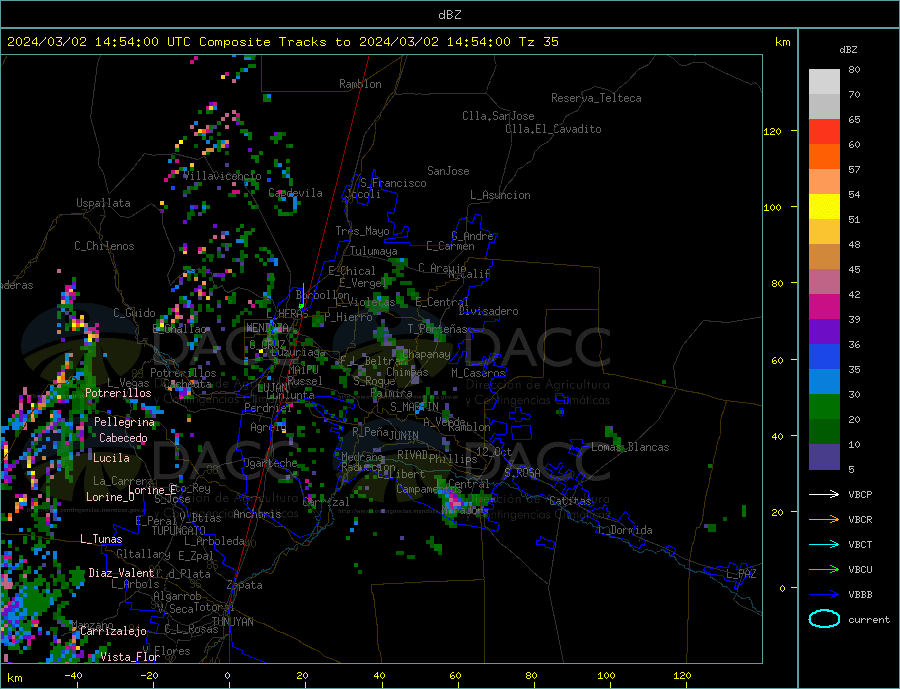The height and width of the screenshot is (689, 900).
Task: Click the C_Chilenos map label
Action: [104, 246]
